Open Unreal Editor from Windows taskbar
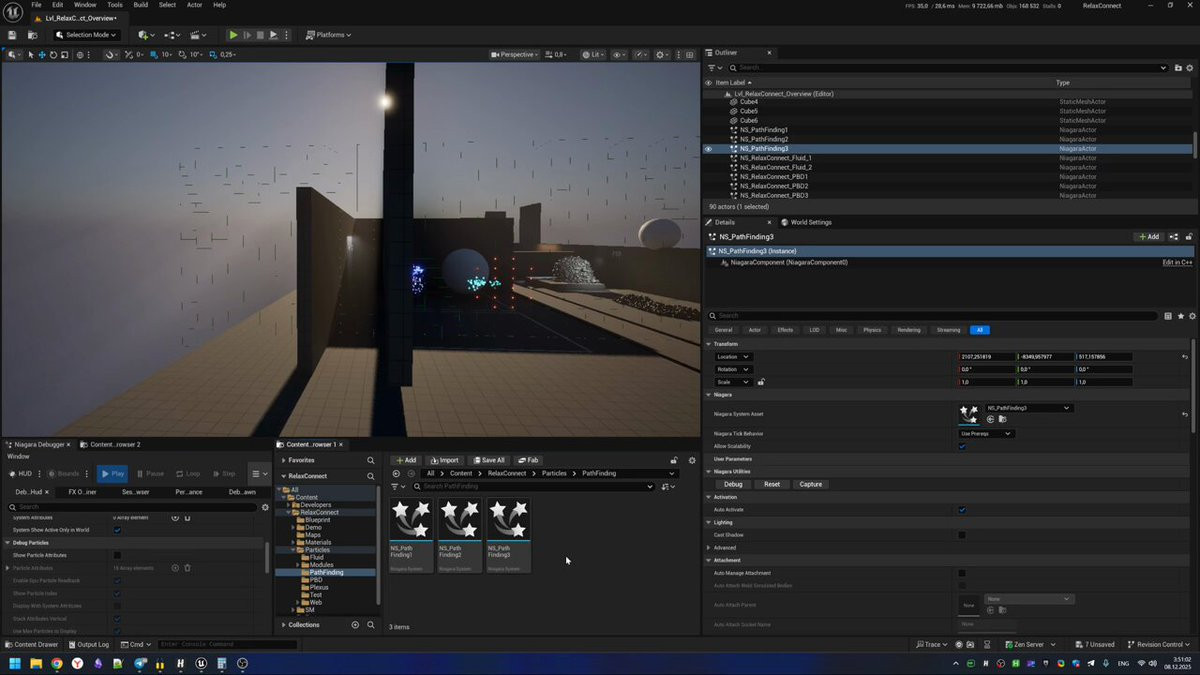 tap(201, 663)
